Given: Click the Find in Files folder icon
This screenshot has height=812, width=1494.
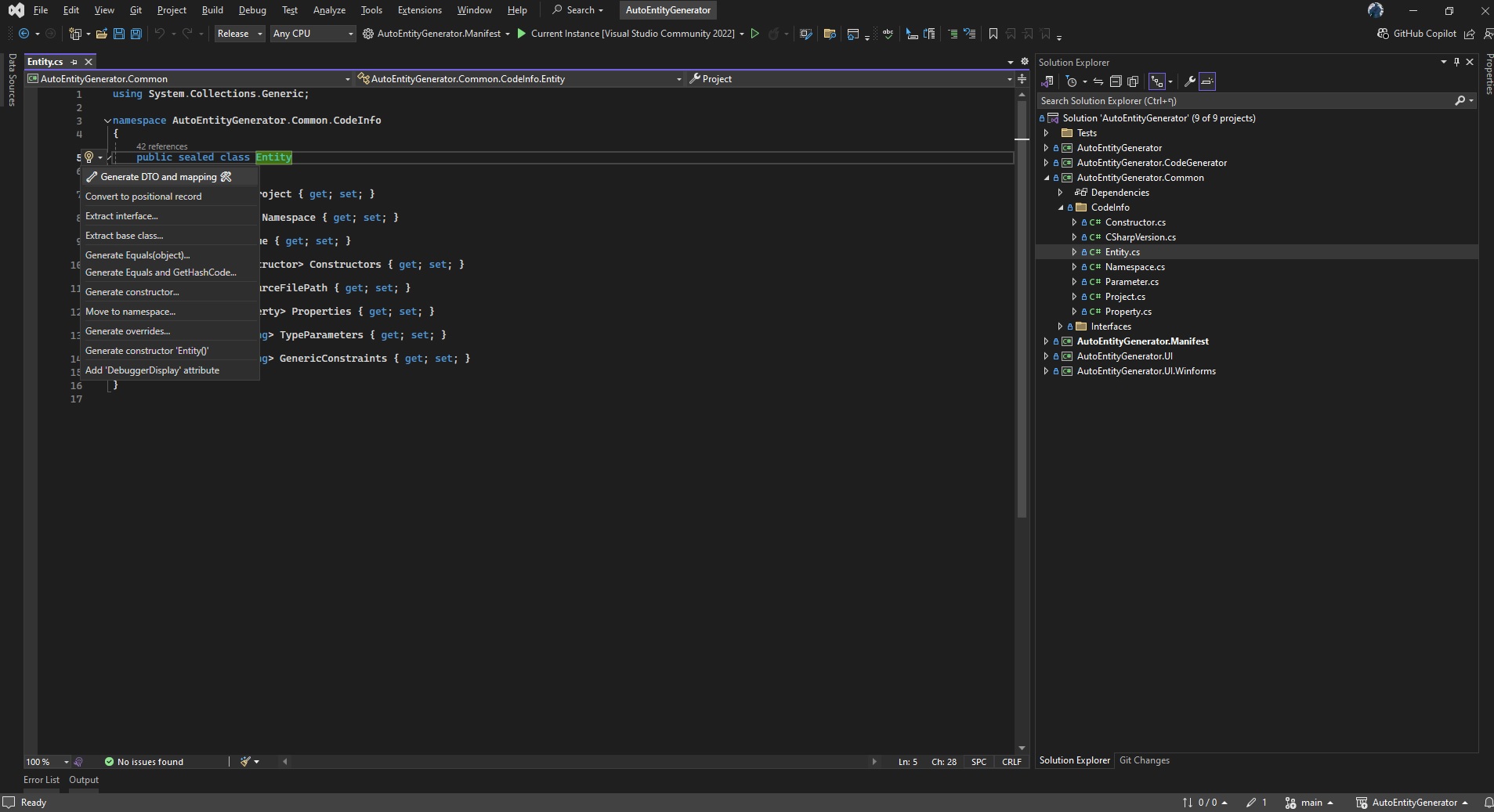Looking at the screenshot, I should coord(830,34).
